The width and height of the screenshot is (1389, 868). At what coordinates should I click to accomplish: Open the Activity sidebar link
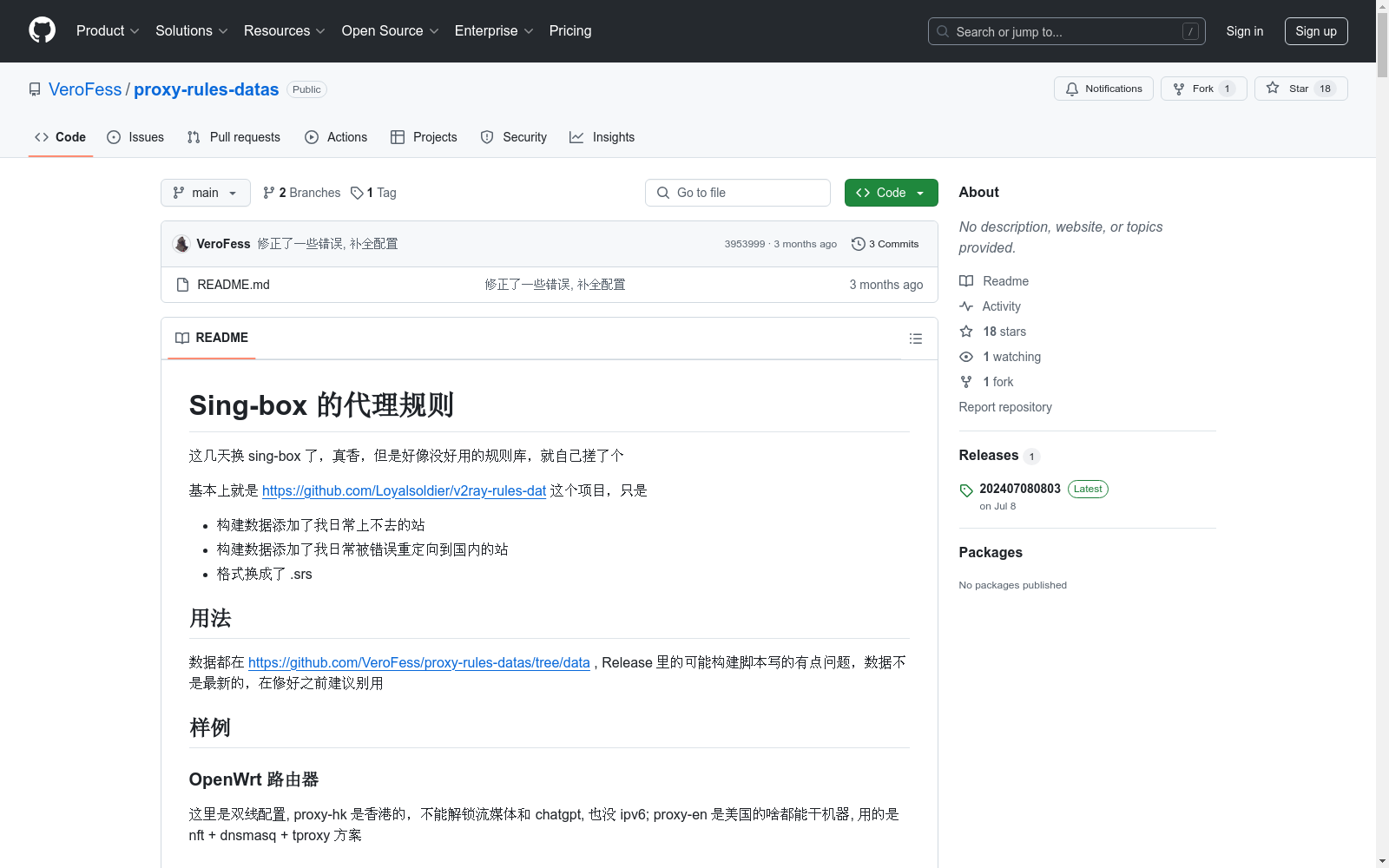coord(990,306)
